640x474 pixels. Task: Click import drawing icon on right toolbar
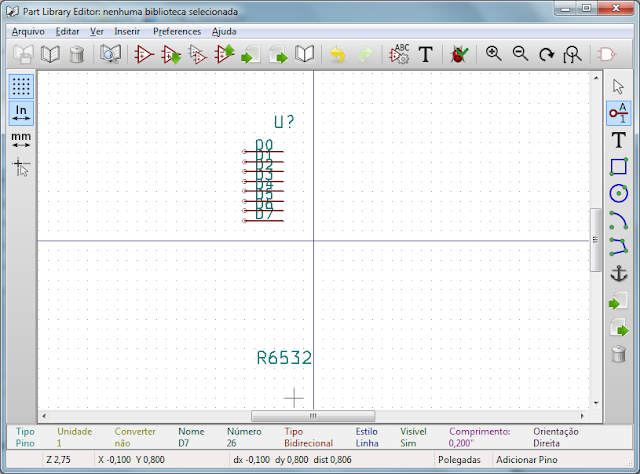619,301
